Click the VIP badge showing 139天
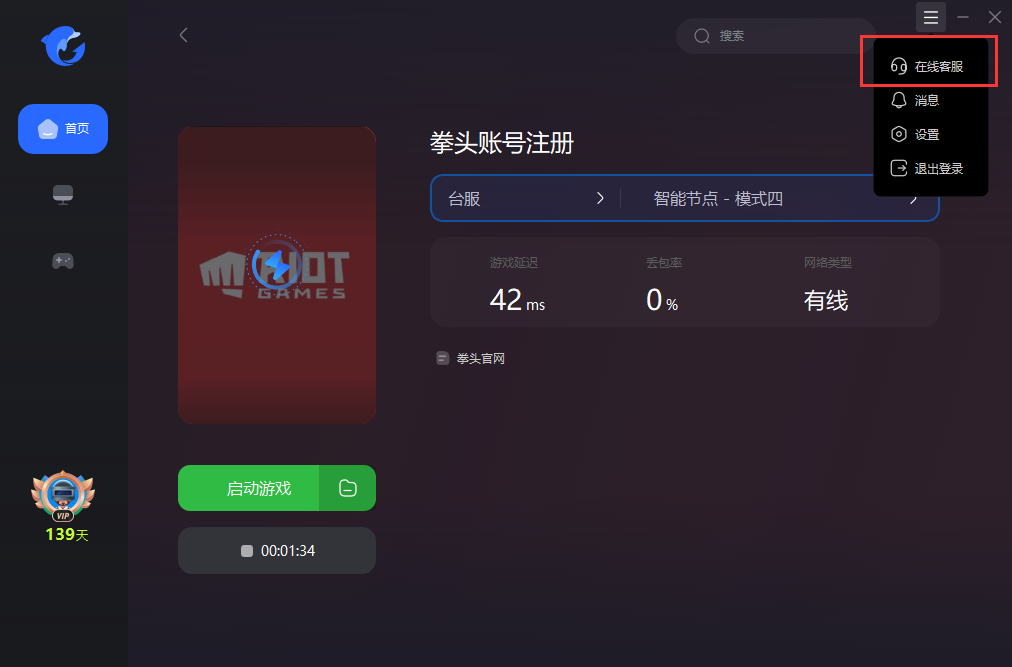 pyautogui.click(x=63, y=506)
